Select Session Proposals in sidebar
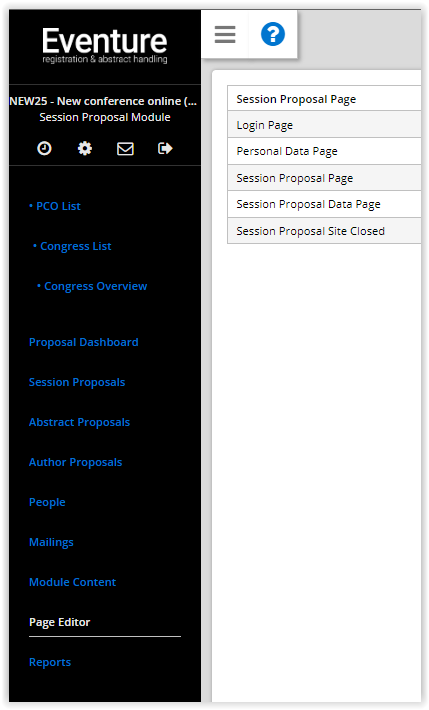This screenshot has width=429, height=710. pos(77,382)
